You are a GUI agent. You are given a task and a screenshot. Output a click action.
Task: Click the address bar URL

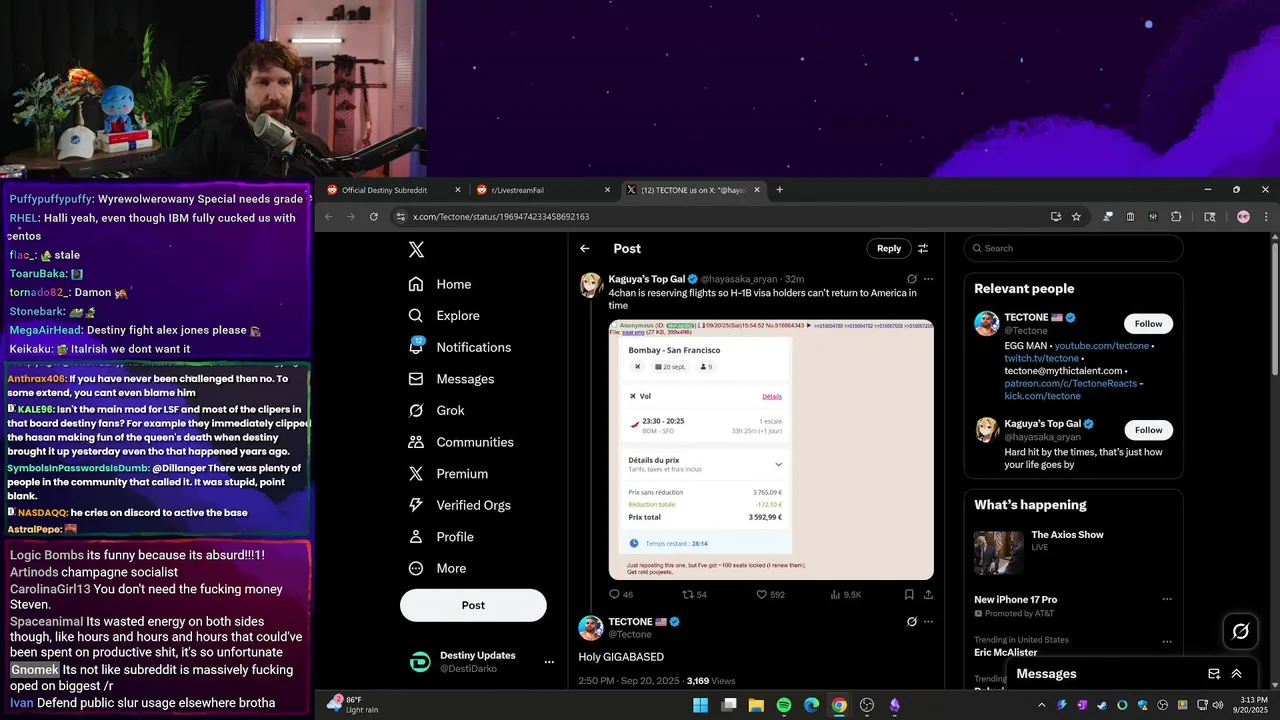[501, 217]
